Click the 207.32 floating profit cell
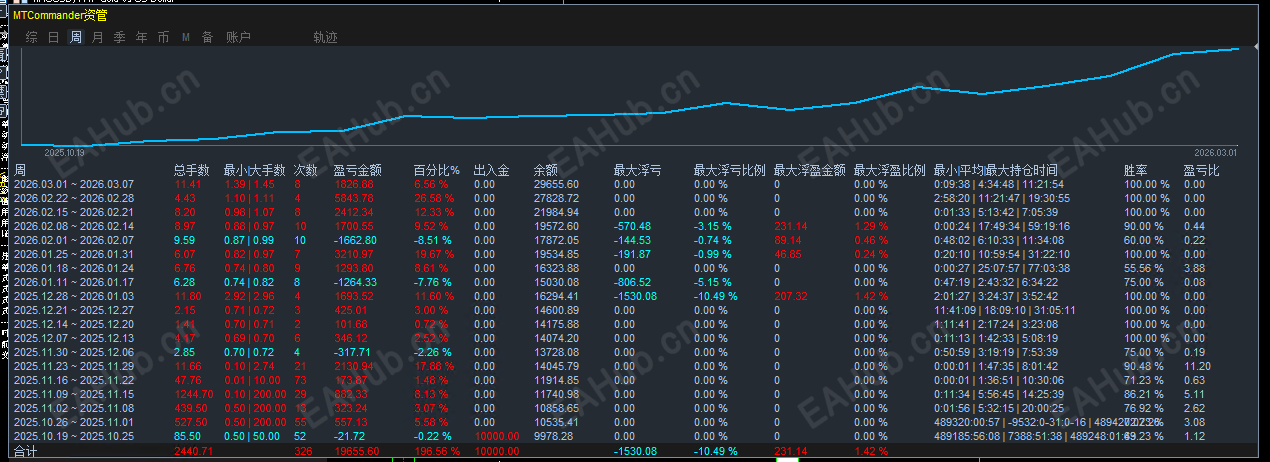Image resolution: width=1270 pixels, height=462 pixels. (790, 296)
